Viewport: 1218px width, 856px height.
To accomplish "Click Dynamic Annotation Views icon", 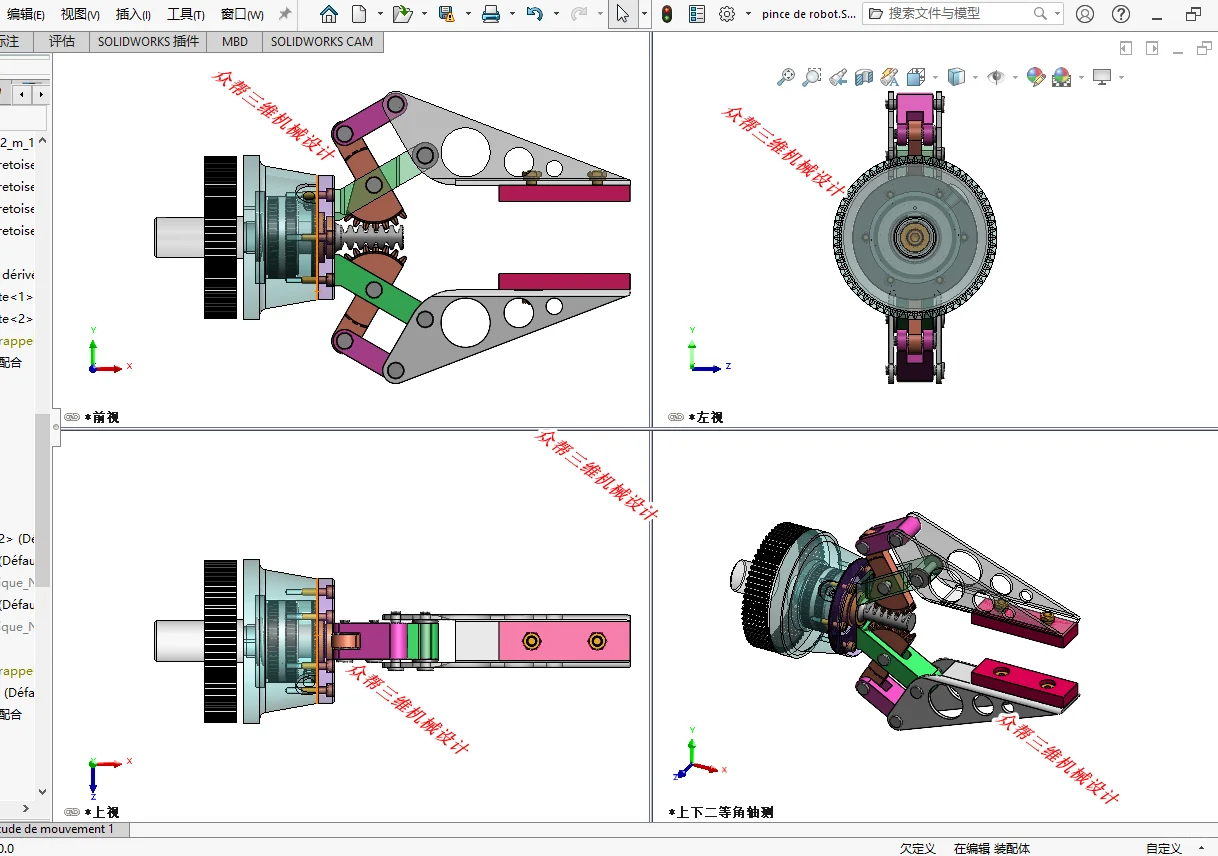I will (x=890, y=77).
